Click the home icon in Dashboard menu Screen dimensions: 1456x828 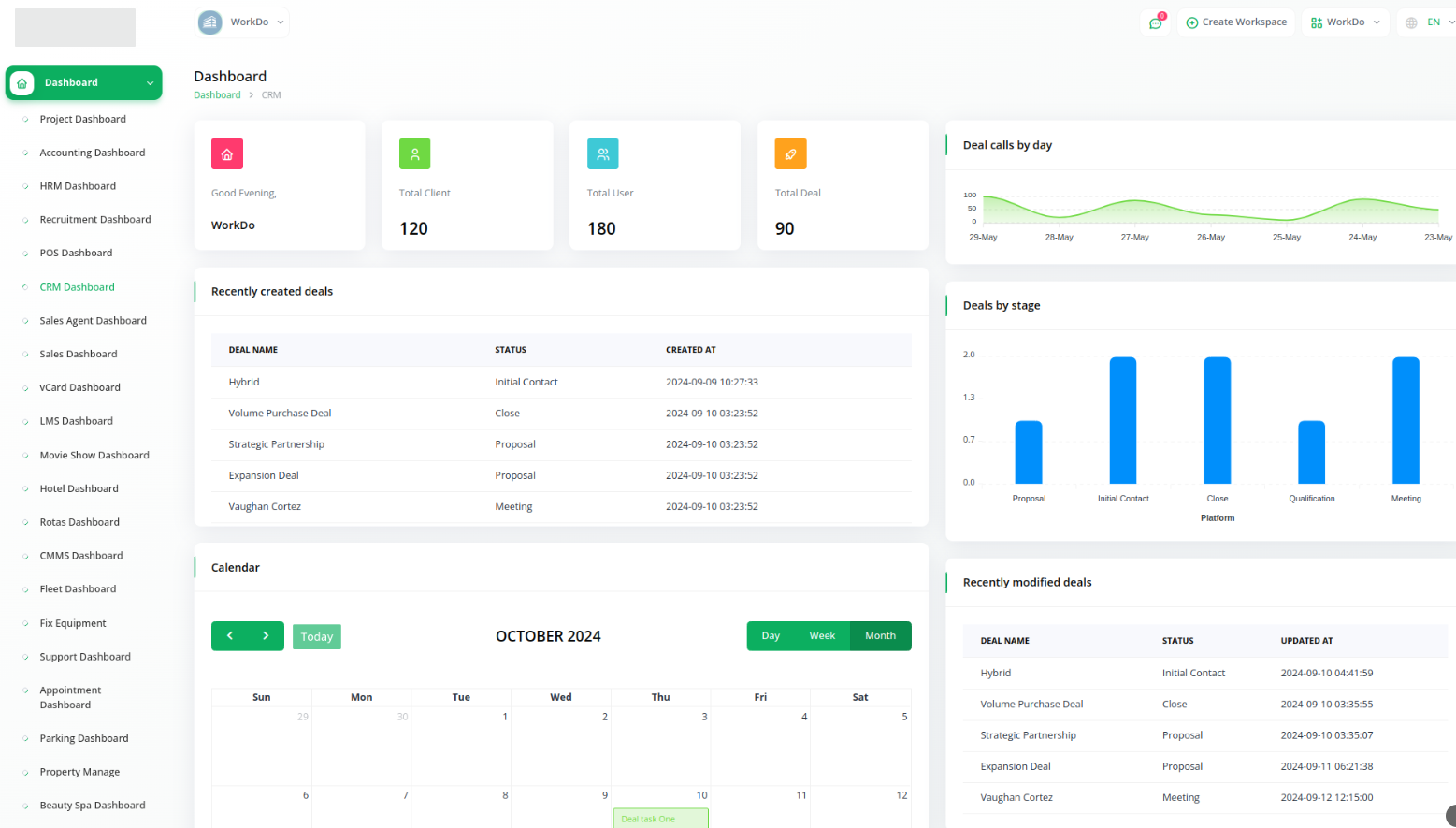pyautogui.click(x=22, y=83)
